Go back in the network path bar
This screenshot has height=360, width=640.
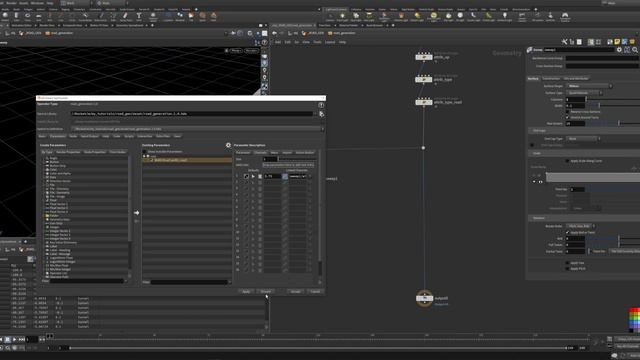[274, 33]
